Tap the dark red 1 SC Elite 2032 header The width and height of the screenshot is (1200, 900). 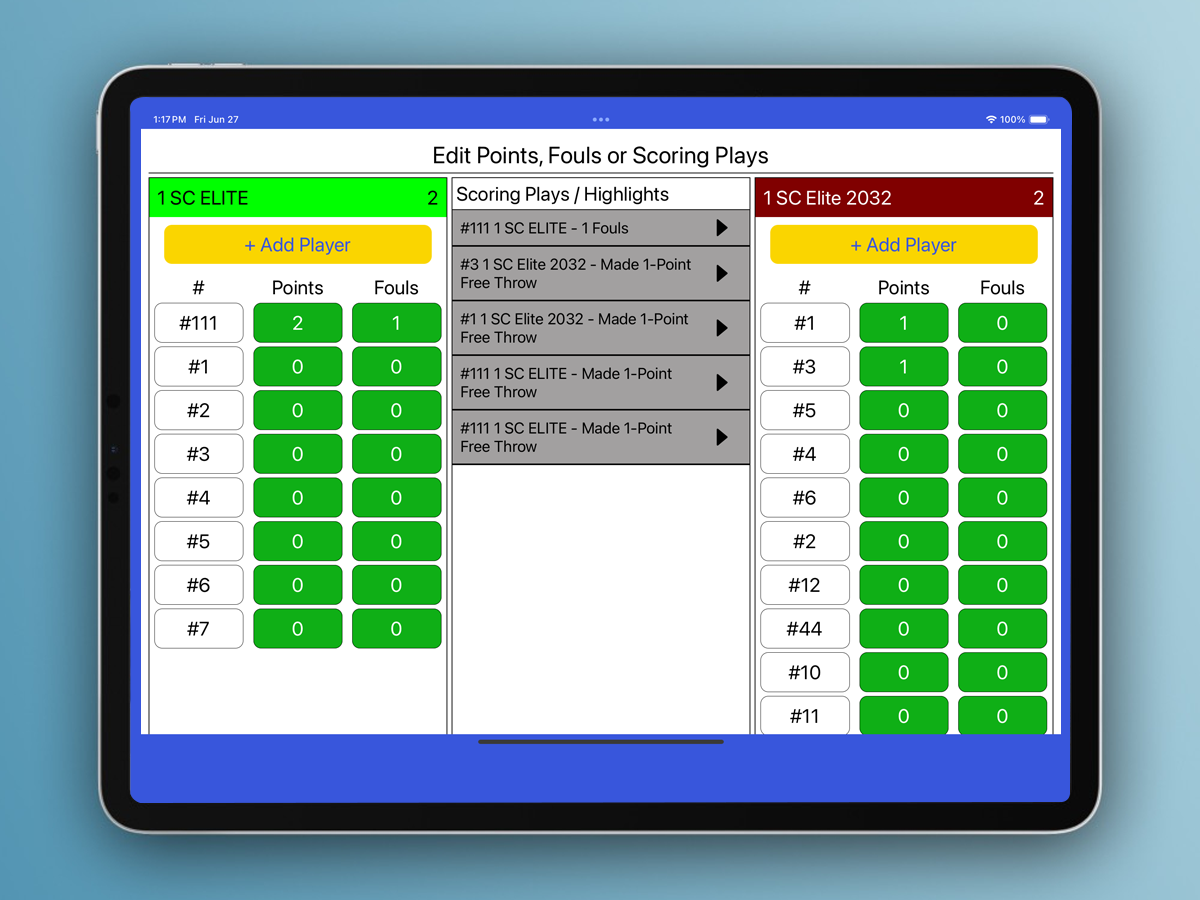point(903,198)
